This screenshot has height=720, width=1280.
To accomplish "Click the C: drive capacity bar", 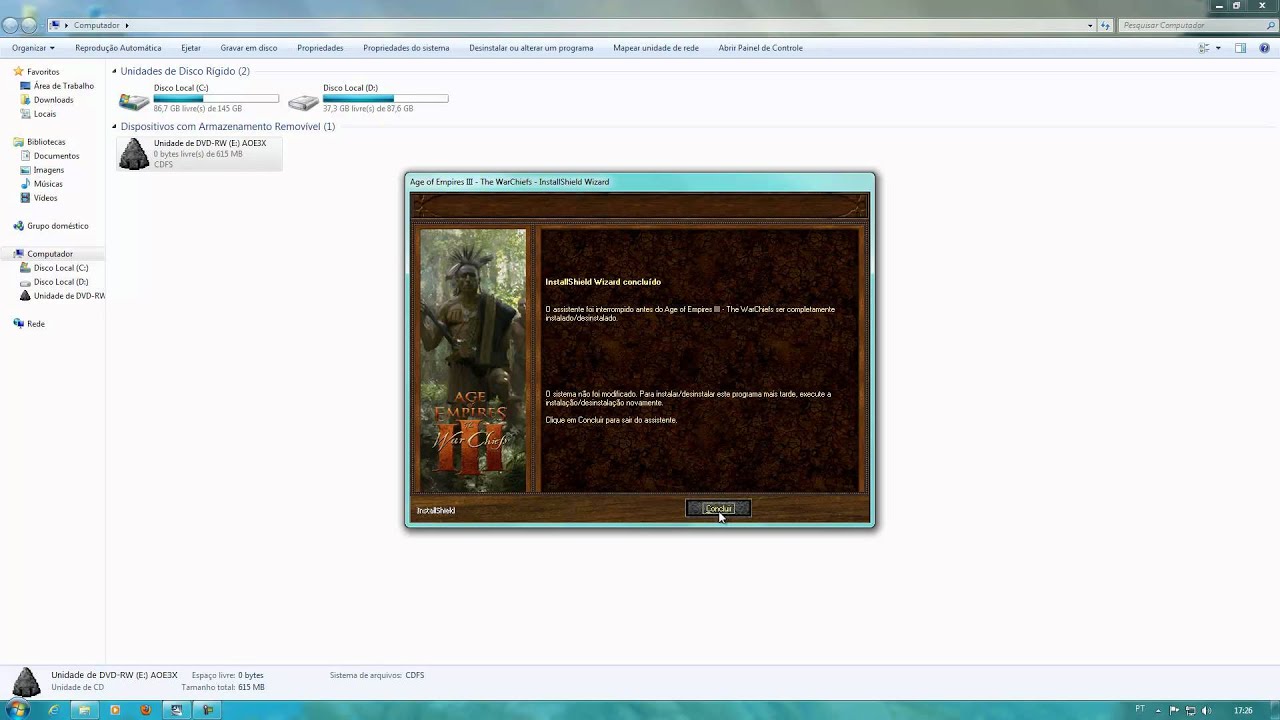I will [x=216, y=98].
